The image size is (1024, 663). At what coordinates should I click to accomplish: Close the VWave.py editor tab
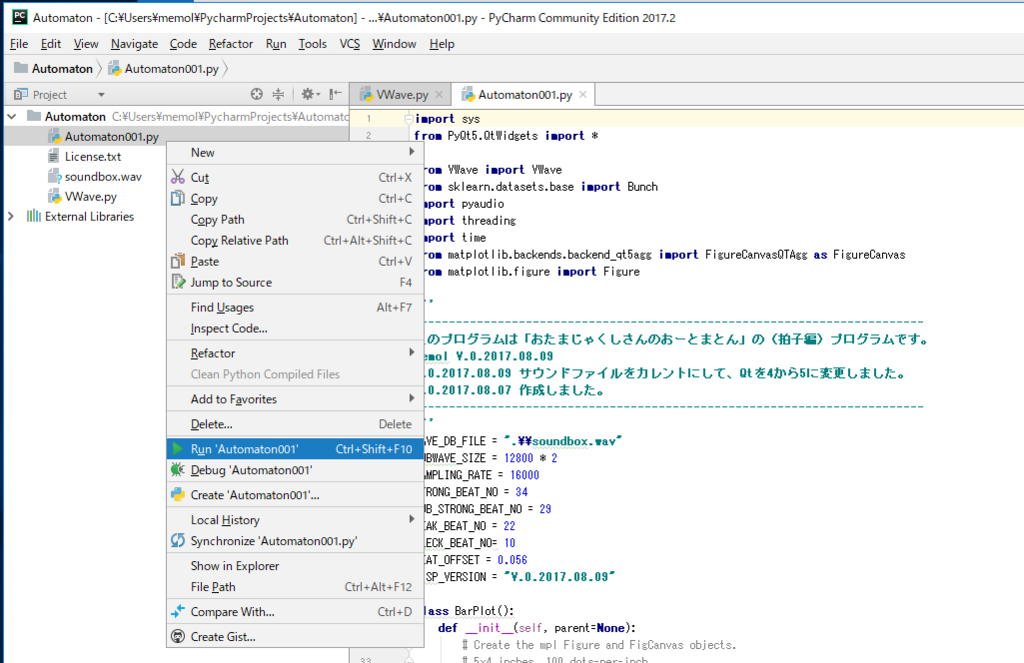[x=439, y=95]
